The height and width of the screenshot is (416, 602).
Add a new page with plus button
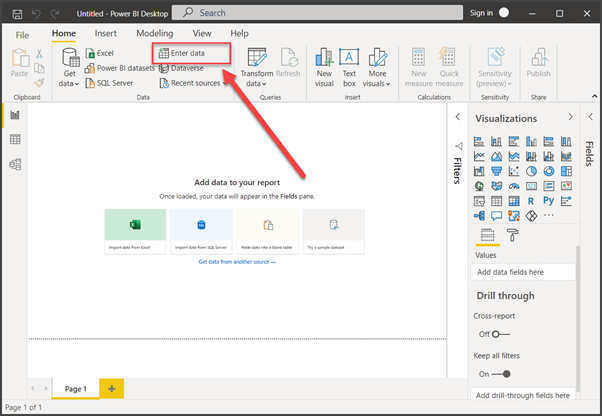(x=112, y=389)
